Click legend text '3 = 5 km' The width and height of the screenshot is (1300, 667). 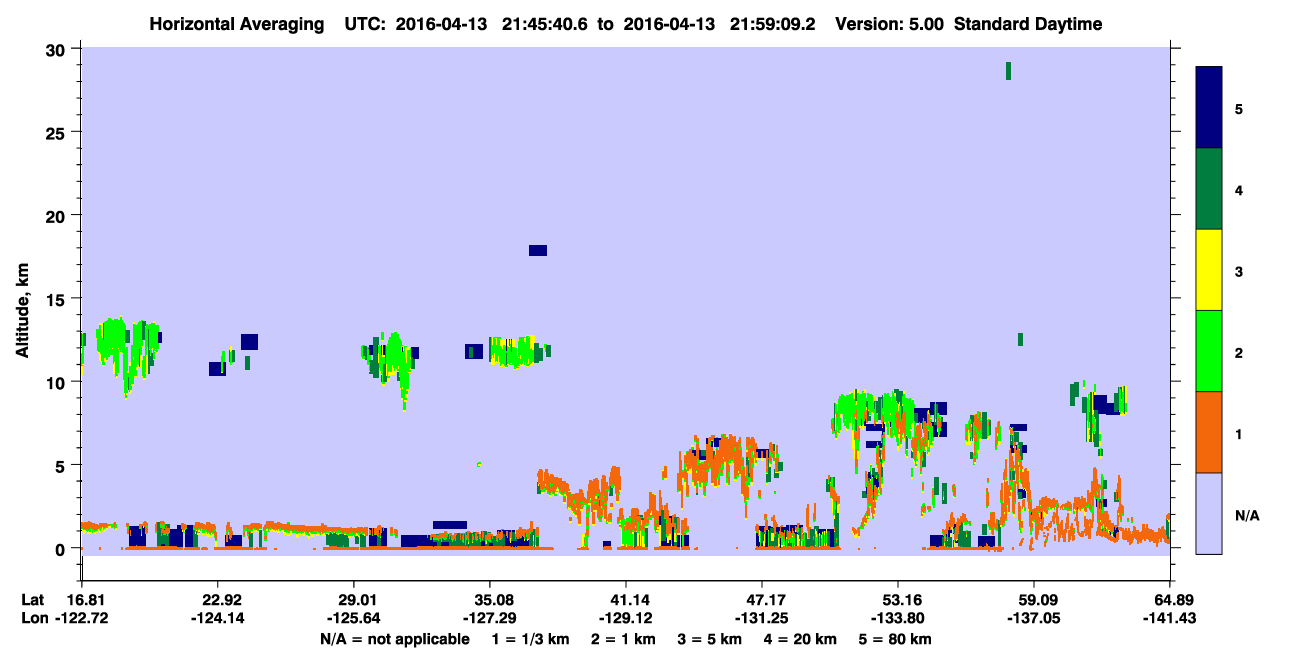pyautogui.click(x=710, y=639)
